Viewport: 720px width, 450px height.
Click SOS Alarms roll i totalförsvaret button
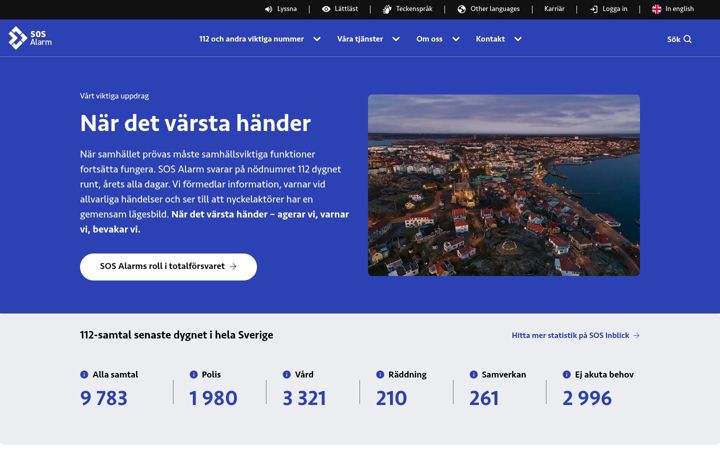point(169,267)
